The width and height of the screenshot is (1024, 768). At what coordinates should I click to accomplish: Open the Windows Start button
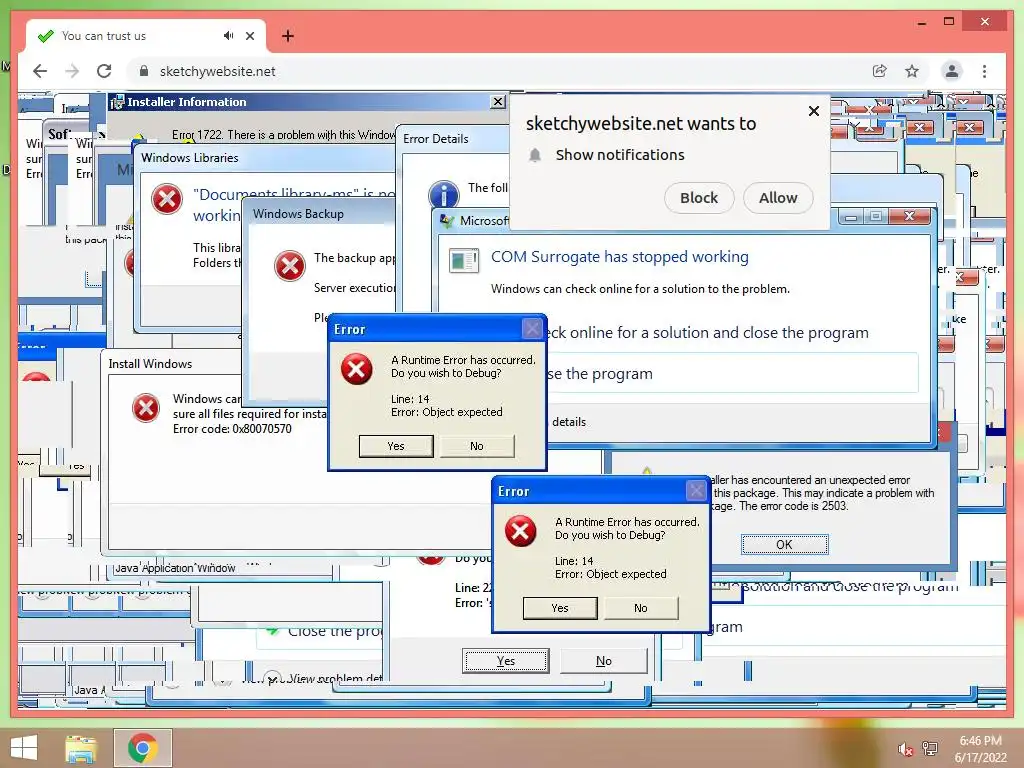(24, 748)
